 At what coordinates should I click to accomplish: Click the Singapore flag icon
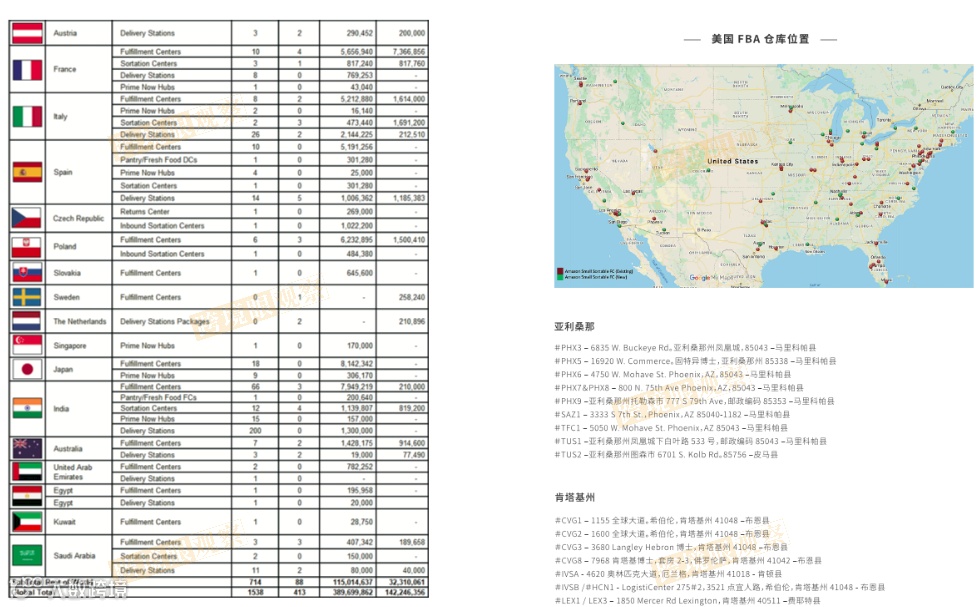pyautogui.click(x=27, y=345)
